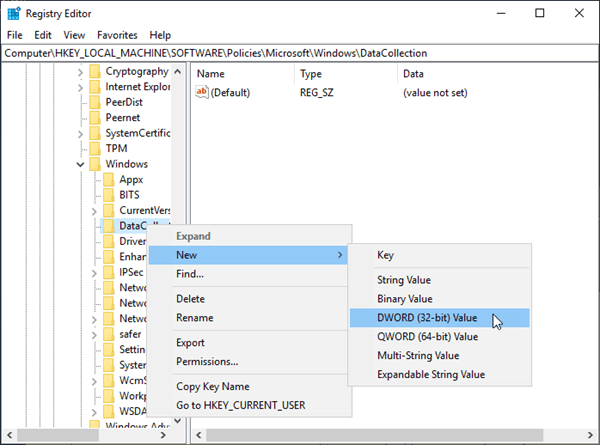Expand the Internet Explorer key
The image size is (600, 445).
pos(80,88)
